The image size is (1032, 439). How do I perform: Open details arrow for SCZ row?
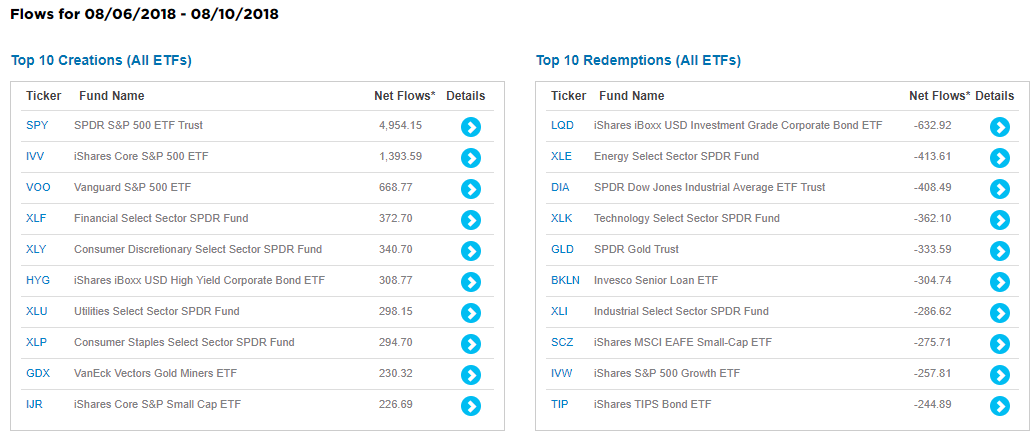(1000, 344)
